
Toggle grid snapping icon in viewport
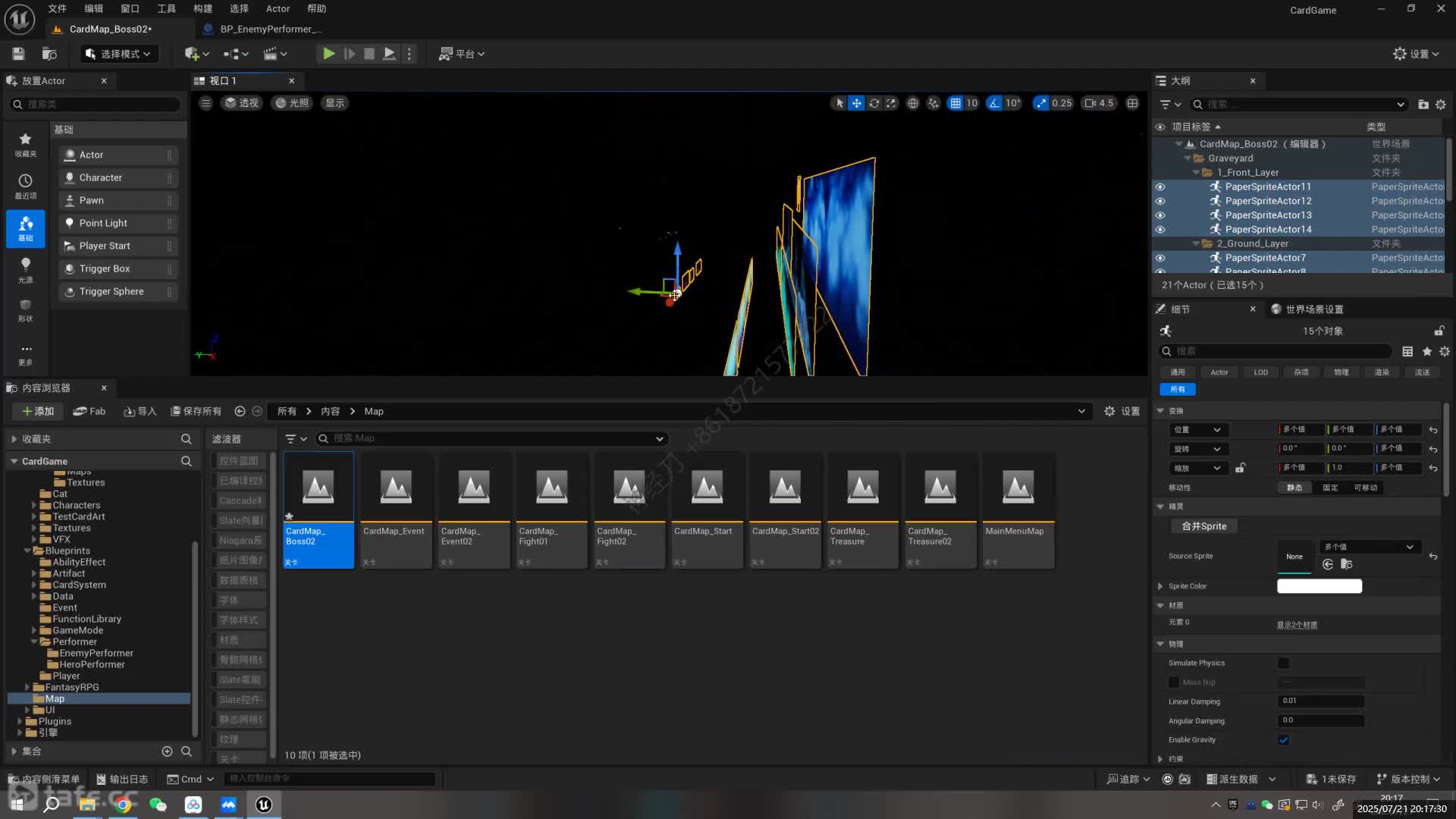[x=955, y=103]
